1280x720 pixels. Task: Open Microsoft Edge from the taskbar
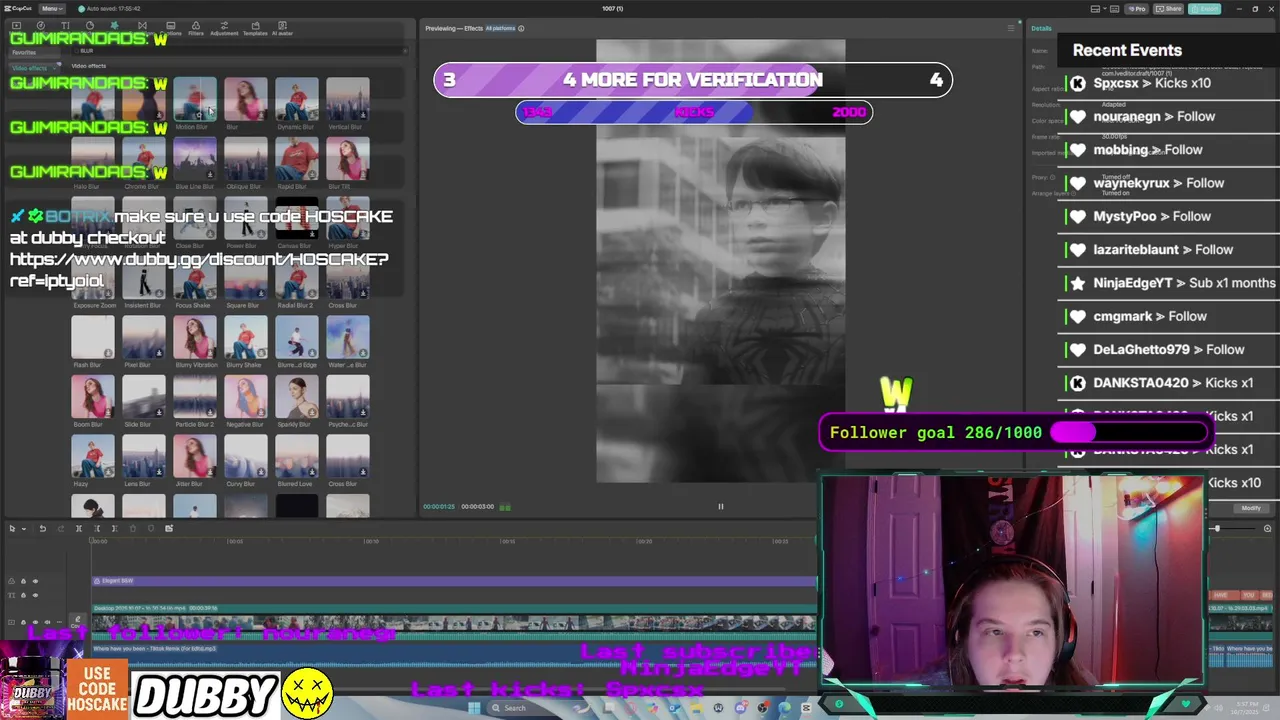pyautogui.click(x=784, y=708)
